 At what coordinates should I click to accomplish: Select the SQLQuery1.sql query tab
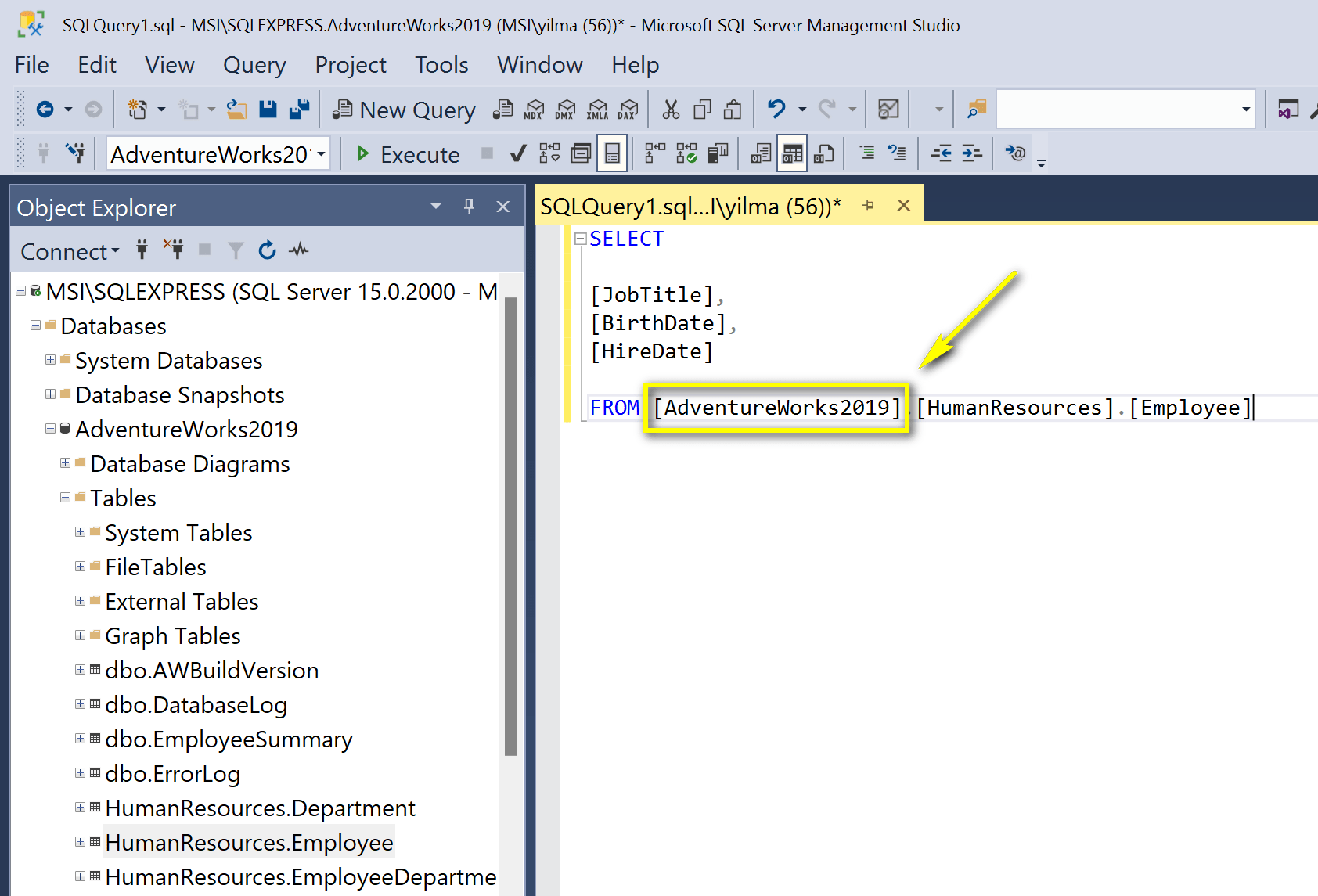690,206
